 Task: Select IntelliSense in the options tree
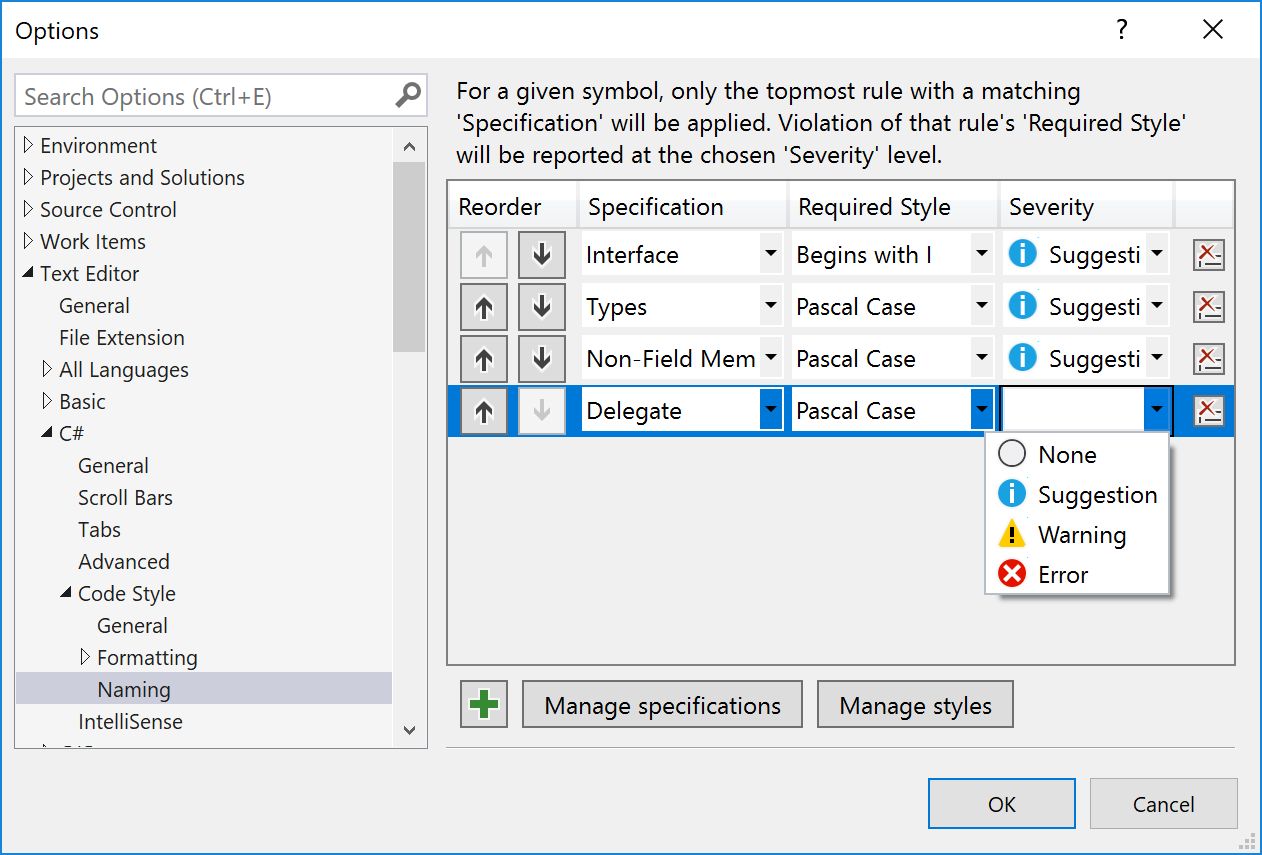(x=130, y=722)
